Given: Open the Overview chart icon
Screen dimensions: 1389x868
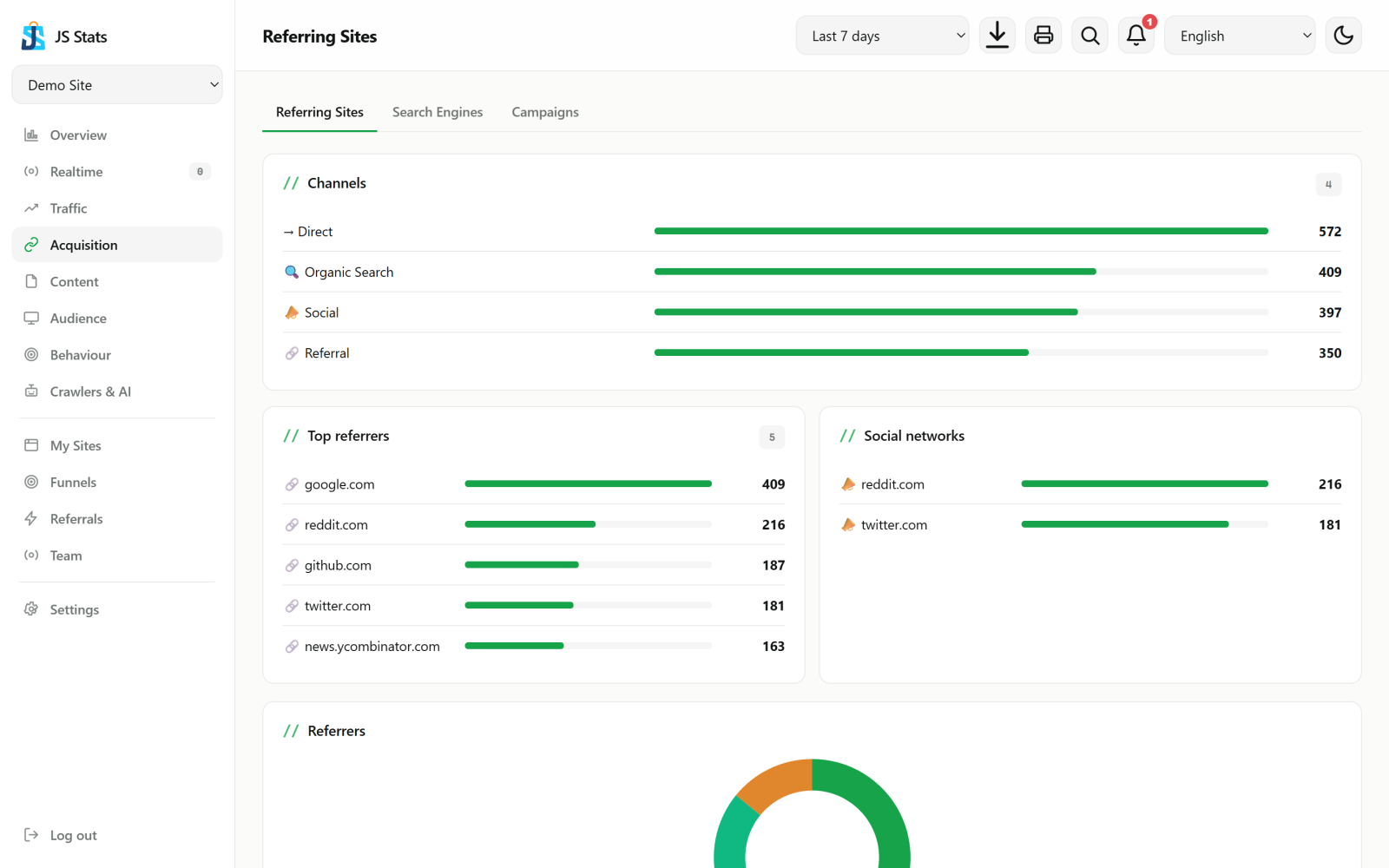Looking at the screenshot, I should (31, 135).
